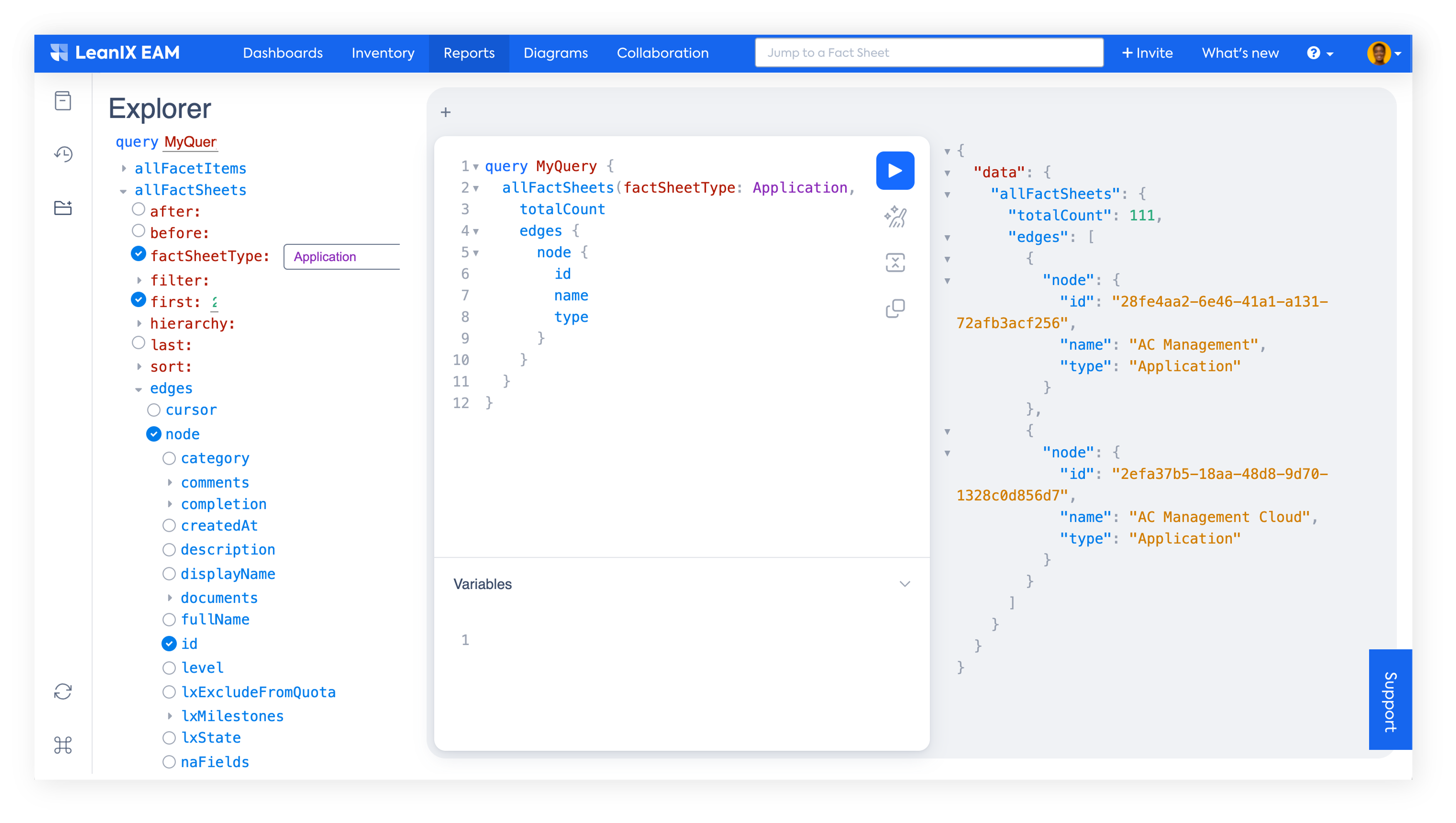Enable the after: argument radio
Image resolution: width=1456 pixels, height=823 pixels.
coord(138,209)
